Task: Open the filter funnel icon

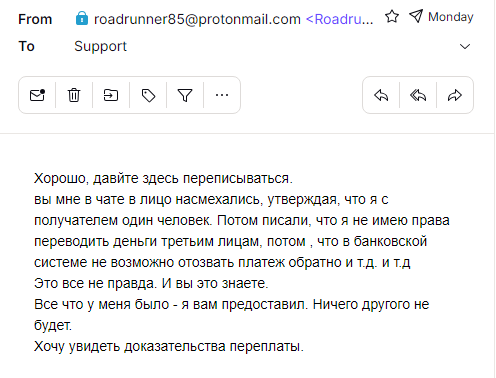Action: 185,95
